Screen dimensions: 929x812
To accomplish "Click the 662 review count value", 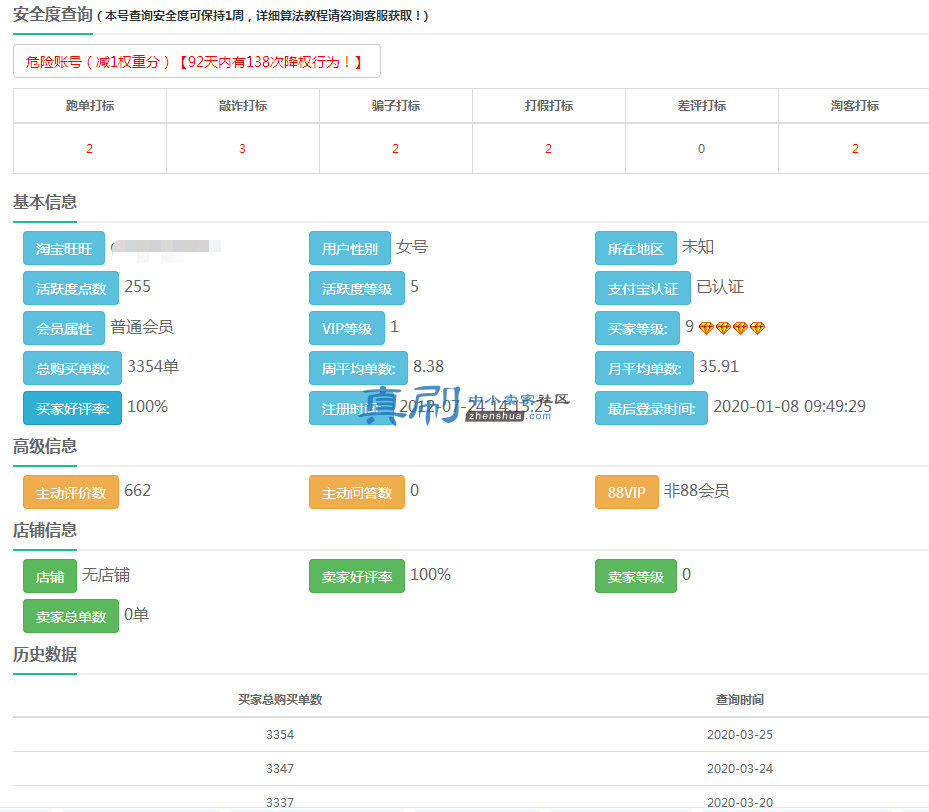I will (137, 490).
